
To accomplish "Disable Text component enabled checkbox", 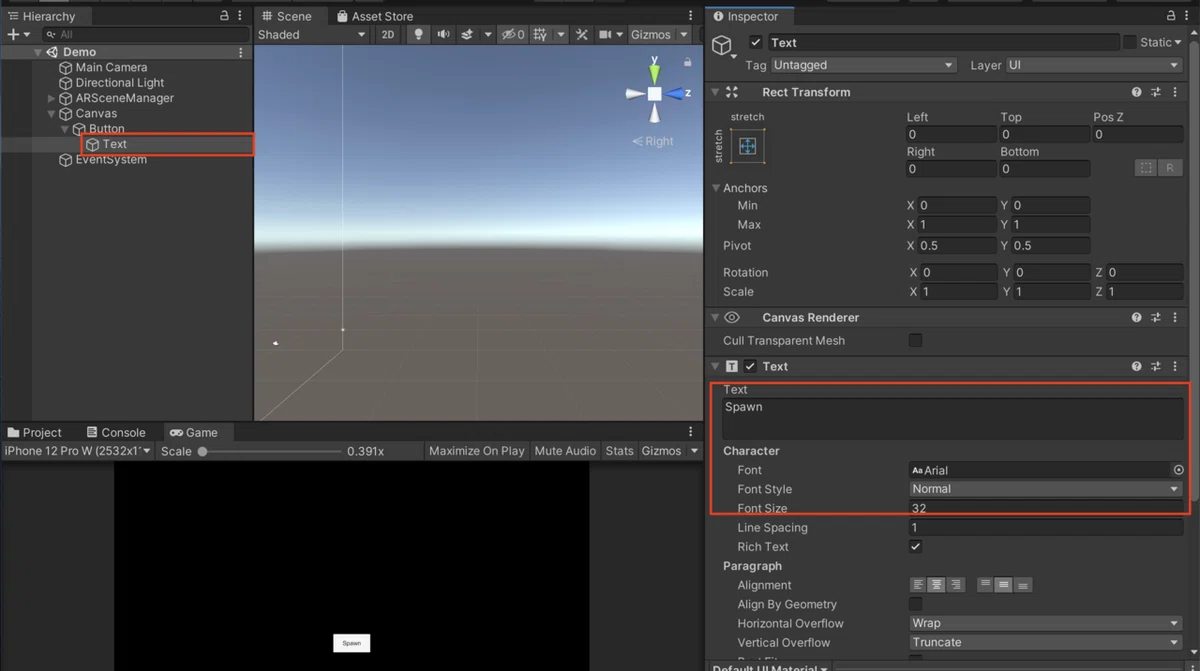I will coord(750,367).
